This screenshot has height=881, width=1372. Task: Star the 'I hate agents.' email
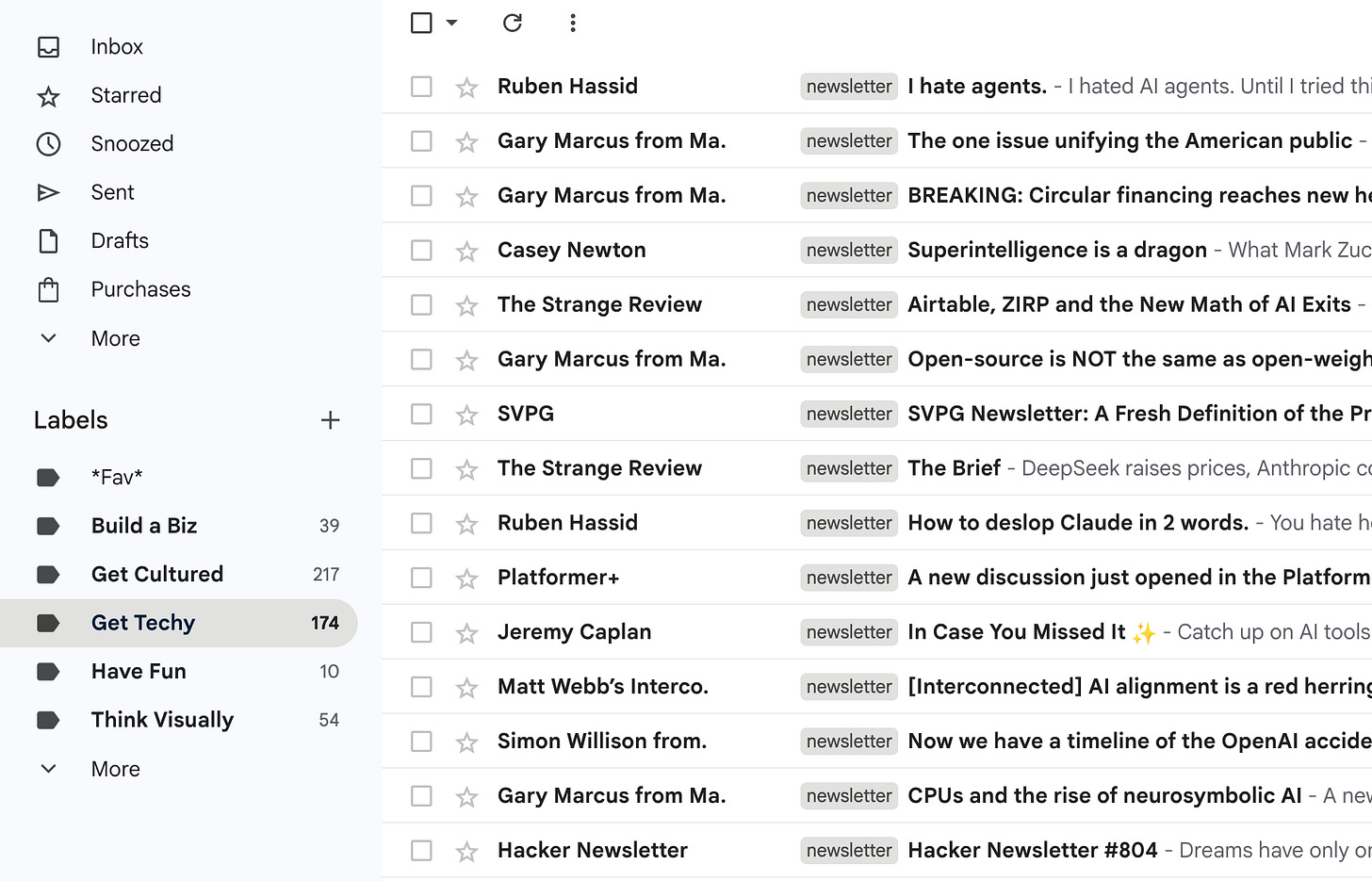[466, 88]
